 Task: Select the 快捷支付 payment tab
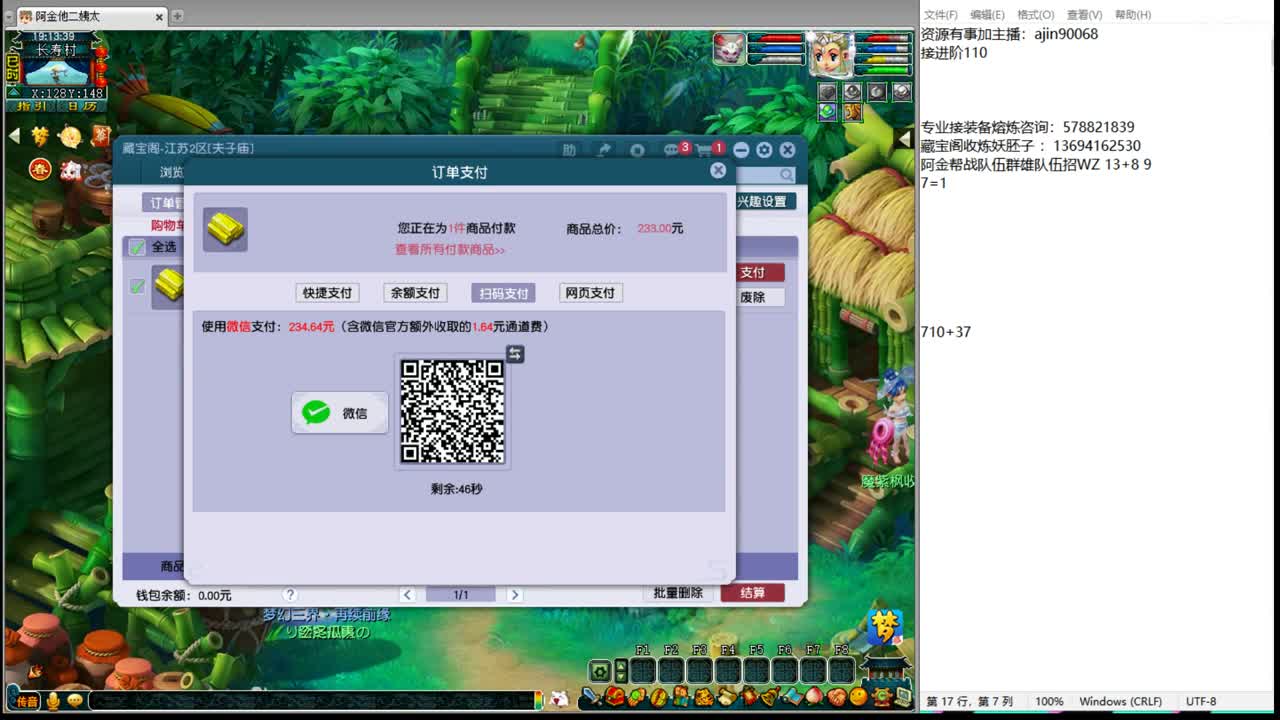click(x=328, y=293)
